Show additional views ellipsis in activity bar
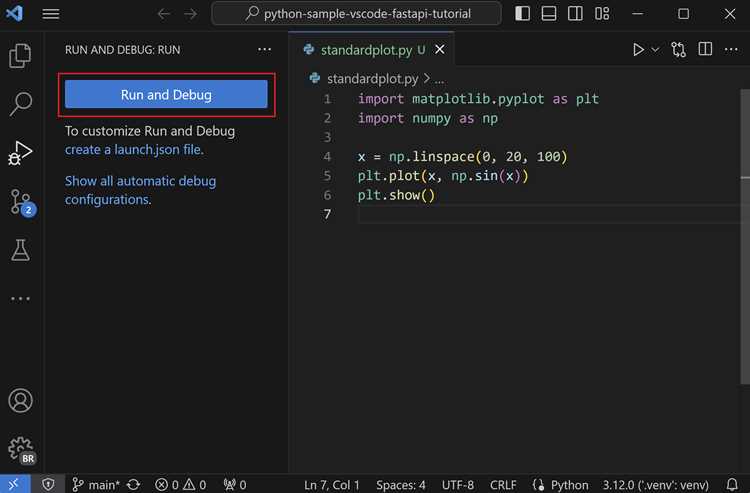 pos(20,299)
